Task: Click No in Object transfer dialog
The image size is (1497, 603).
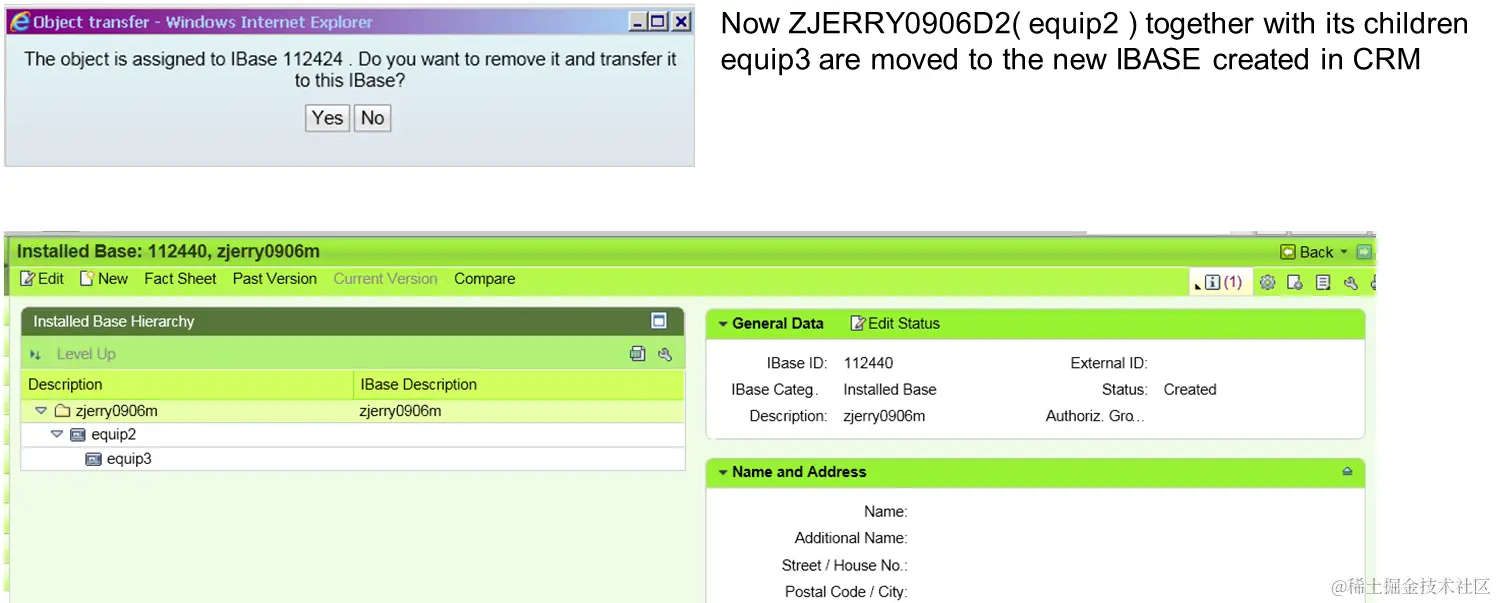Action: [372, 118]
